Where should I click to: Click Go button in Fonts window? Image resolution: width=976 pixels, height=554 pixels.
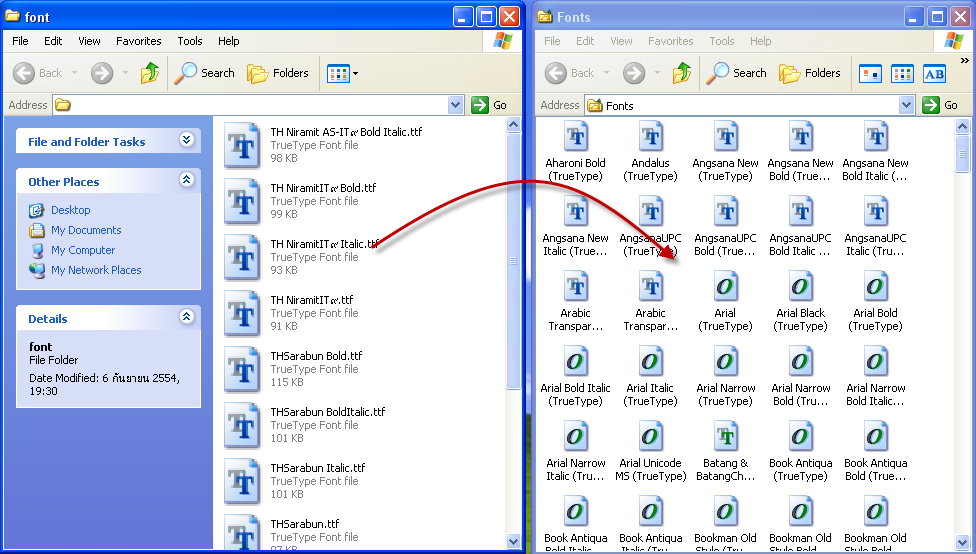pyautogui.click(x=941, y=105)
